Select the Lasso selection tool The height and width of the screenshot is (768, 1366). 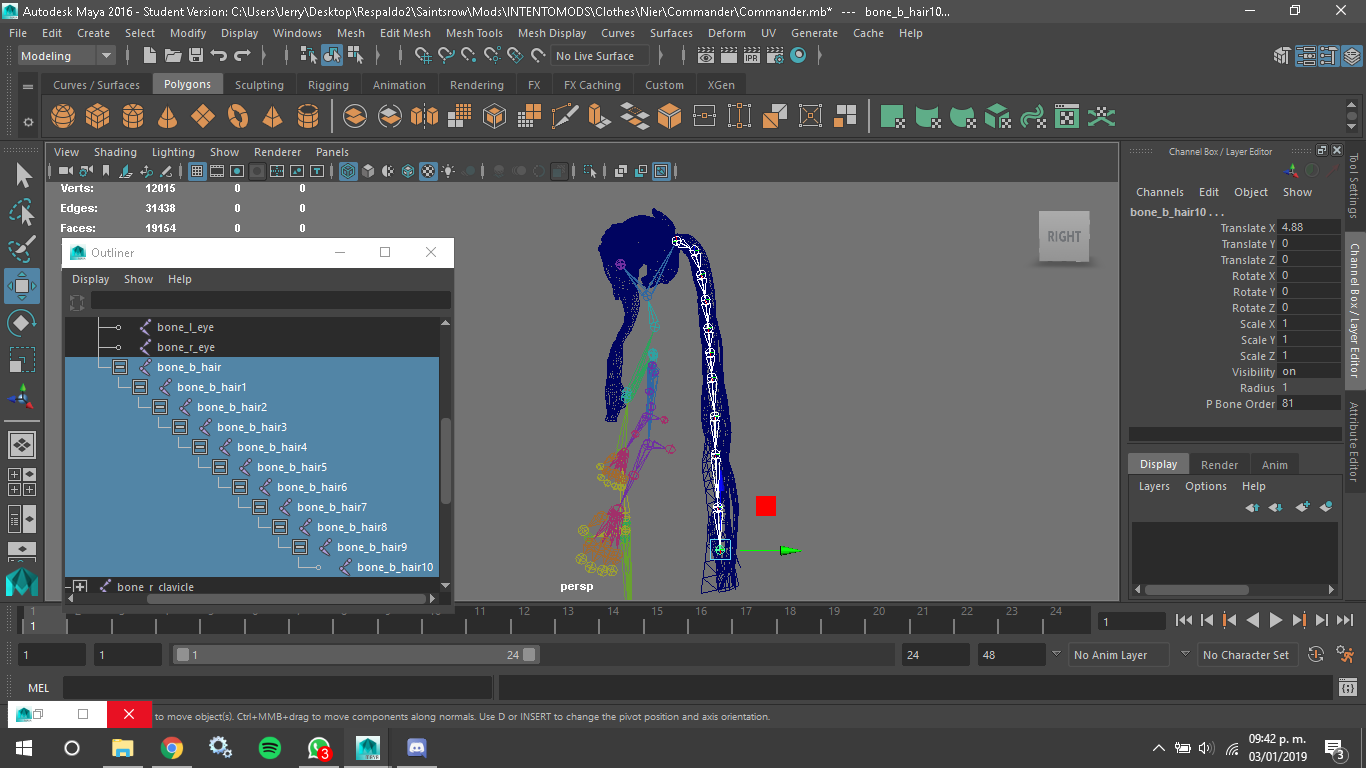[x=22, y=212]
